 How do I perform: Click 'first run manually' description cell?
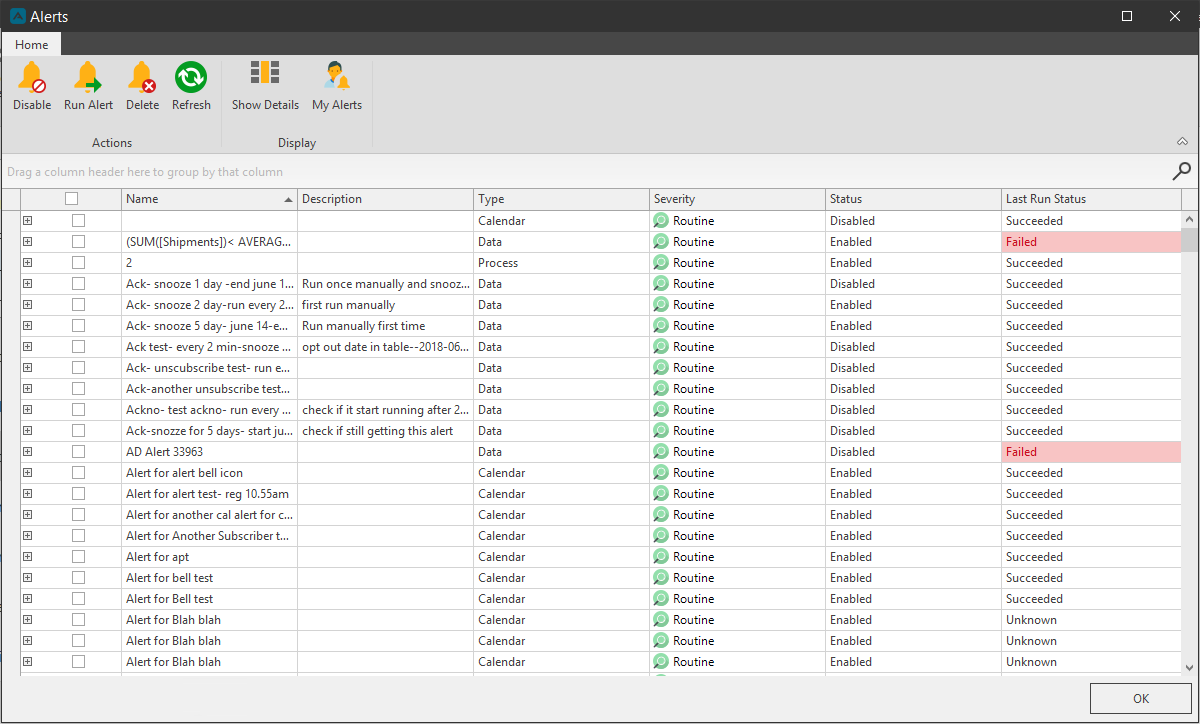[x=386, y=305]
